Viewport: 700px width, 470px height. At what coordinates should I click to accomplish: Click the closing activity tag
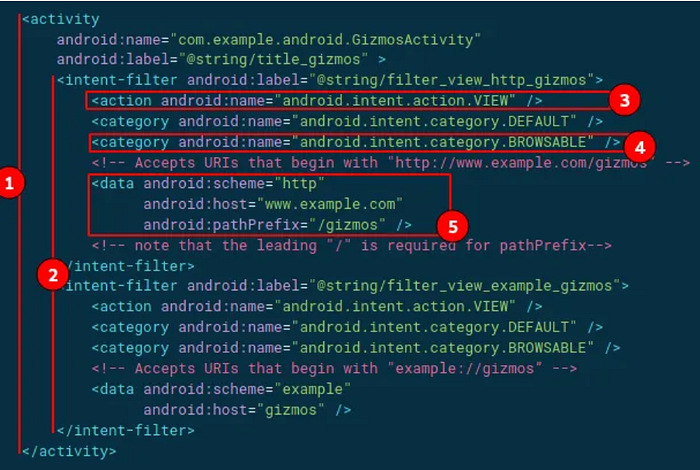click(x=69, y=451)
